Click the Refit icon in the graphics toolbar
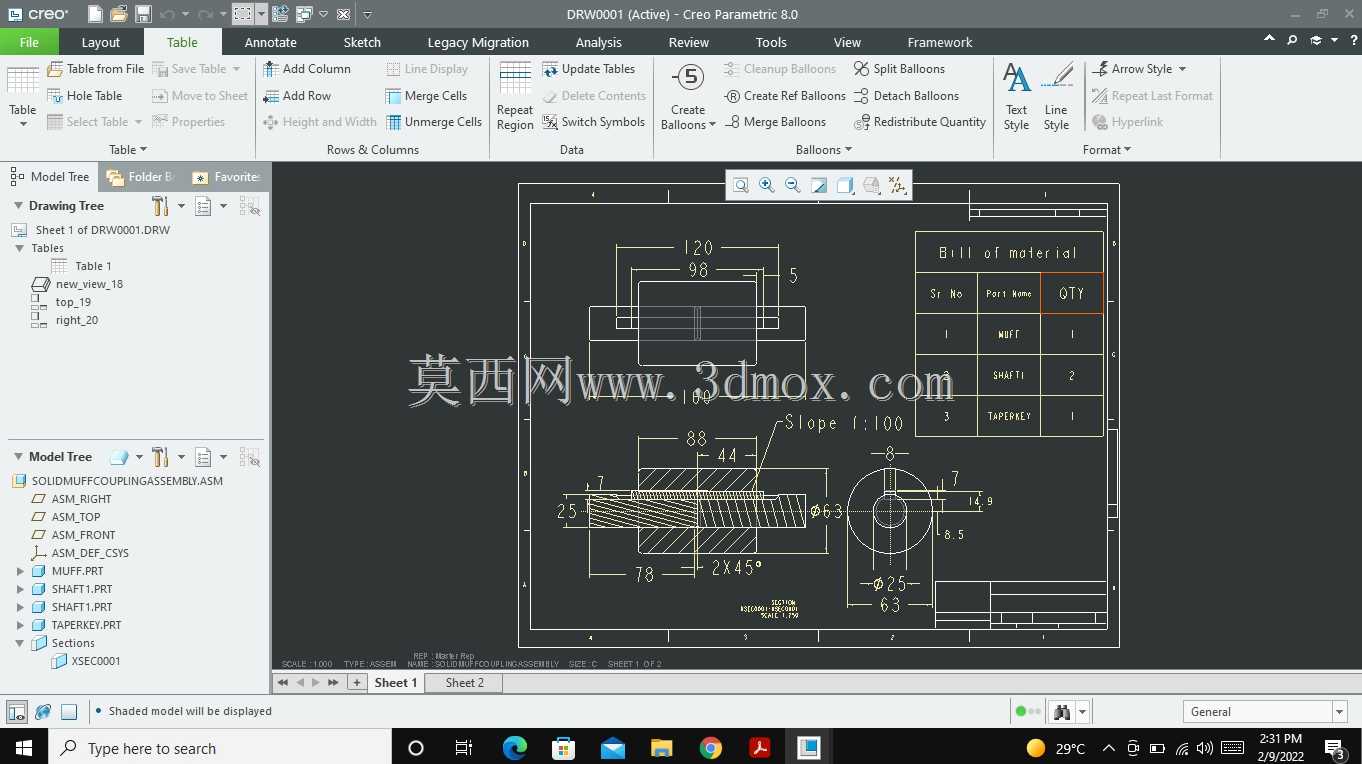This screenshot has height=764, width=1362. (741, 185)
